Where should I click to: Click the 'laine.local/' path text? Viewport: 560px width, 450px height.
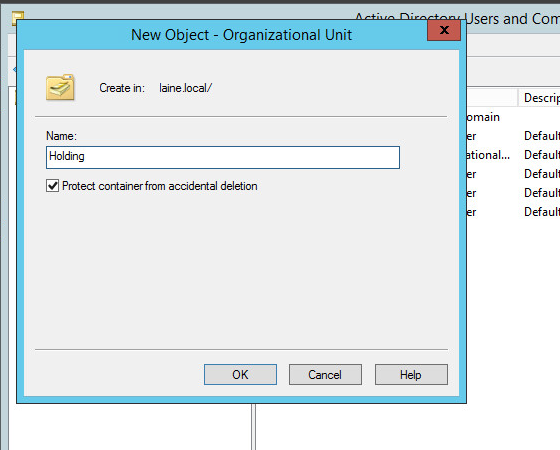[x=185, y=88]
